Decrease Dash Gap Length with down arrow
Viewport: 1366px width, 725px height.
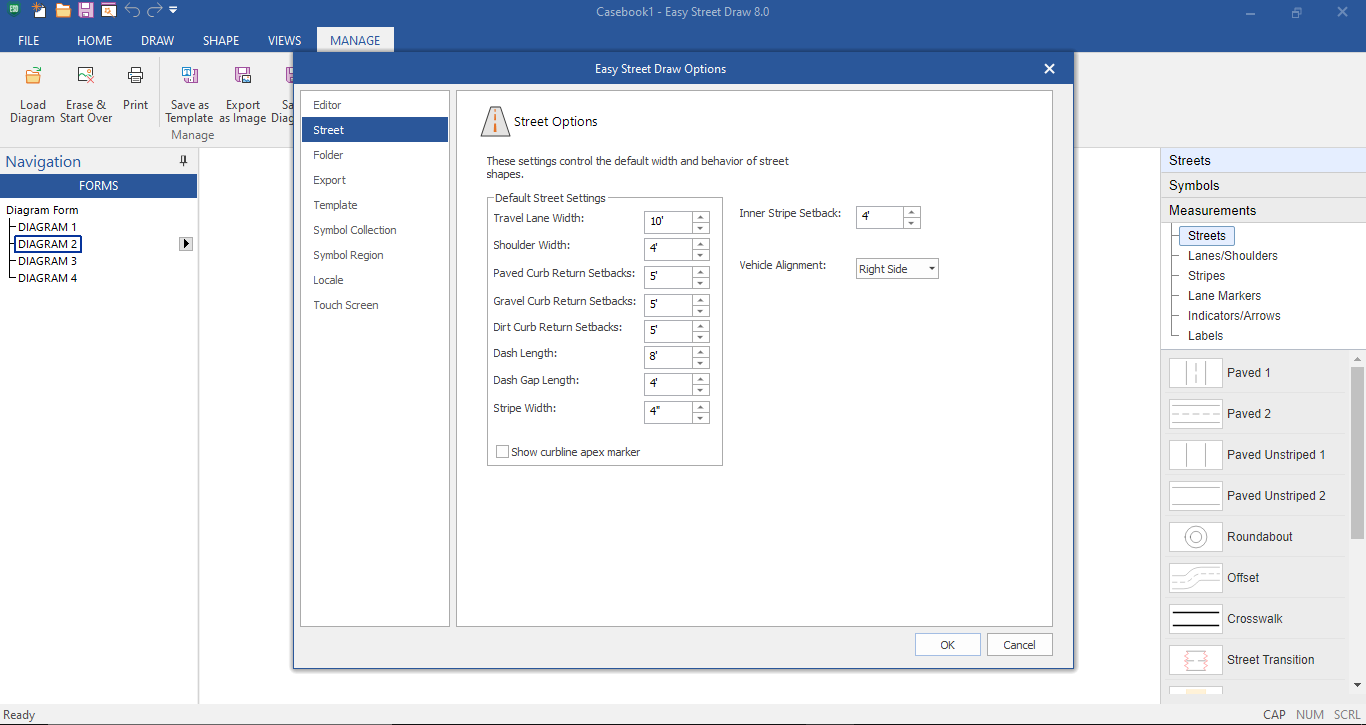pyautogui.click(x=701, y=390)
